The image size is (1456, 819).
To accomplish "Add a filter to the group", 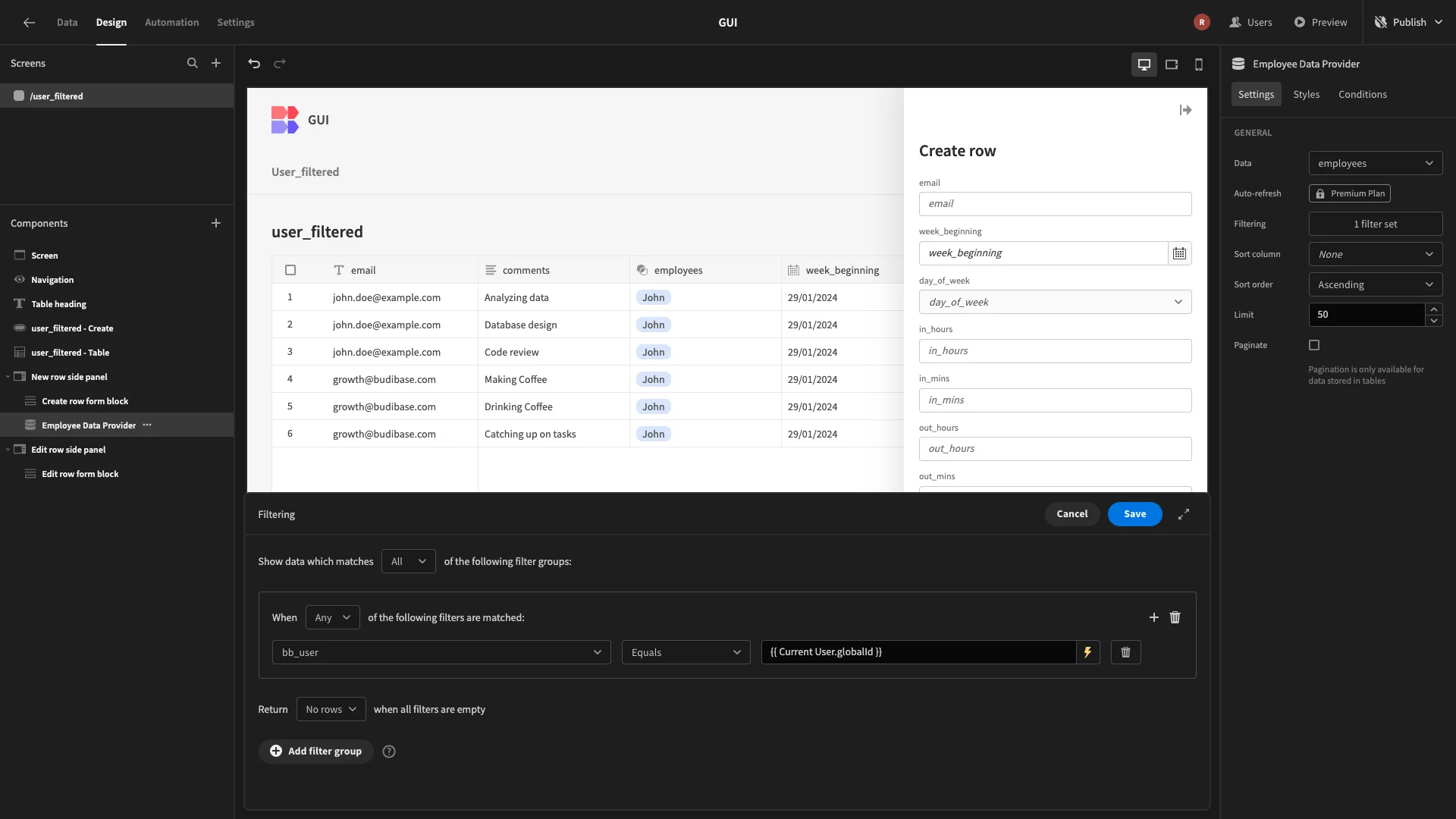I will pyautogui.click(x=1153, y=618).
